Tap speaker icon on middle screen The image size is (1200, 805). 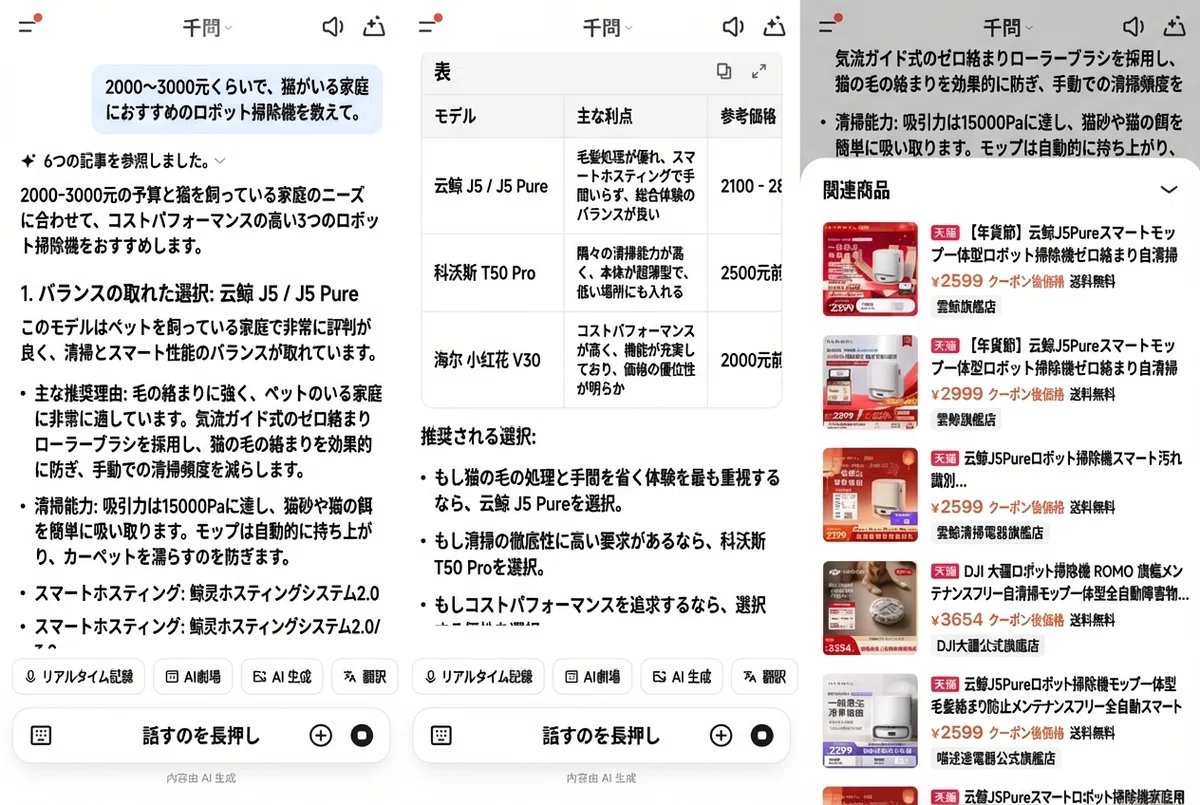(733, 27)
